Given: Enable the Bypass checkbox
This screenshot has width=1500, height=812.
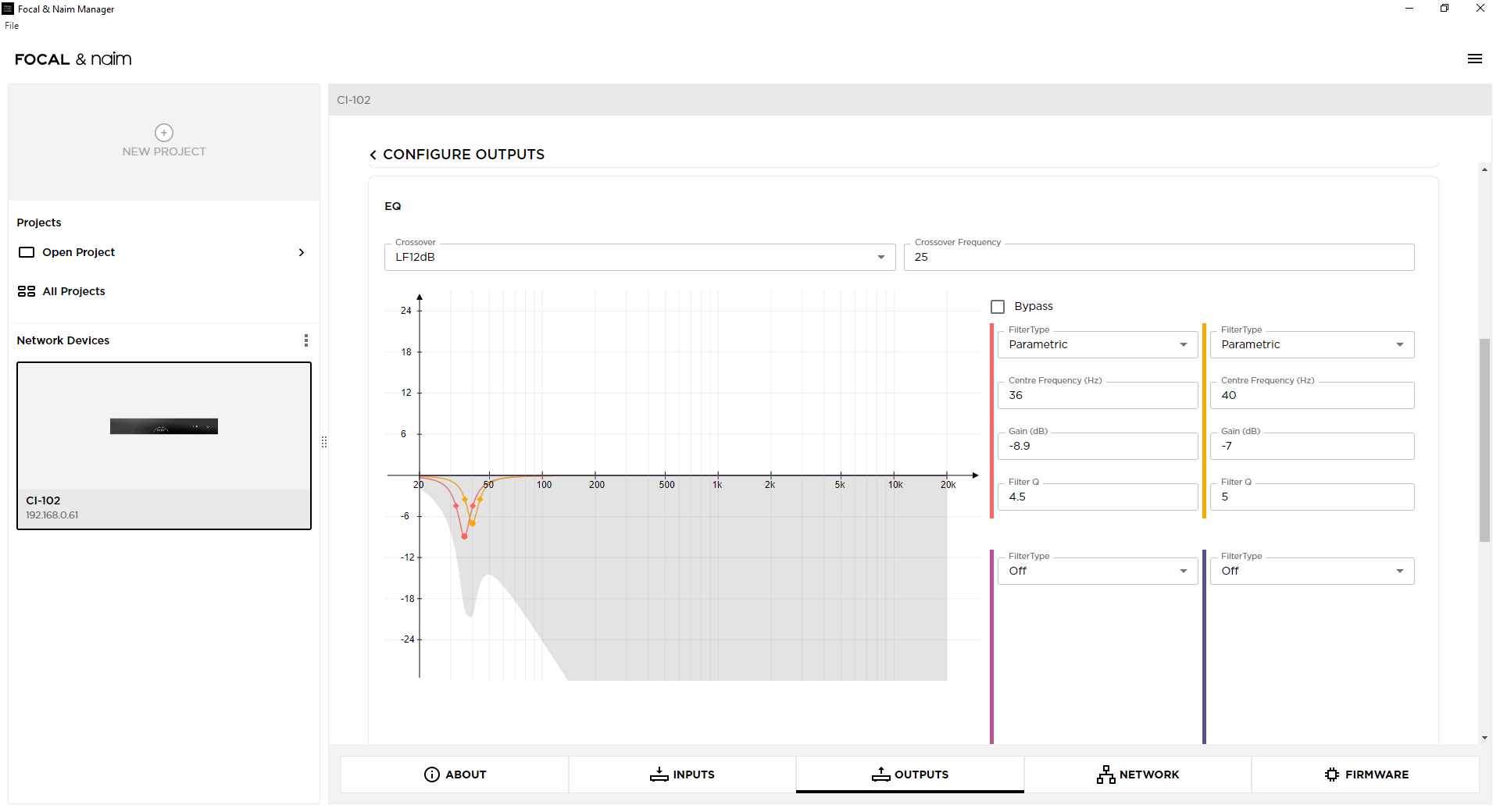Looking at the screenshot, I should point(998,307).
